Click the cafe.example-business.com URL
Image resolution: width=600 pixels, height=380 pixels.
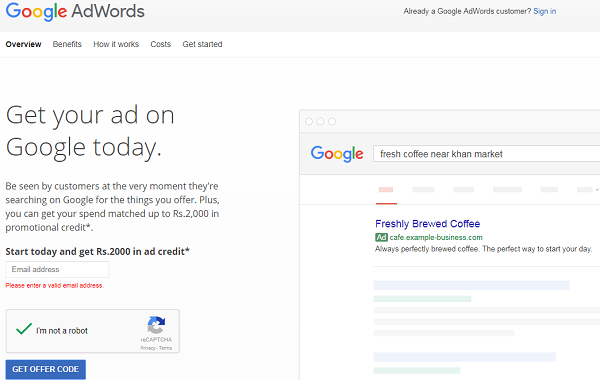click(x=436, y=237)
